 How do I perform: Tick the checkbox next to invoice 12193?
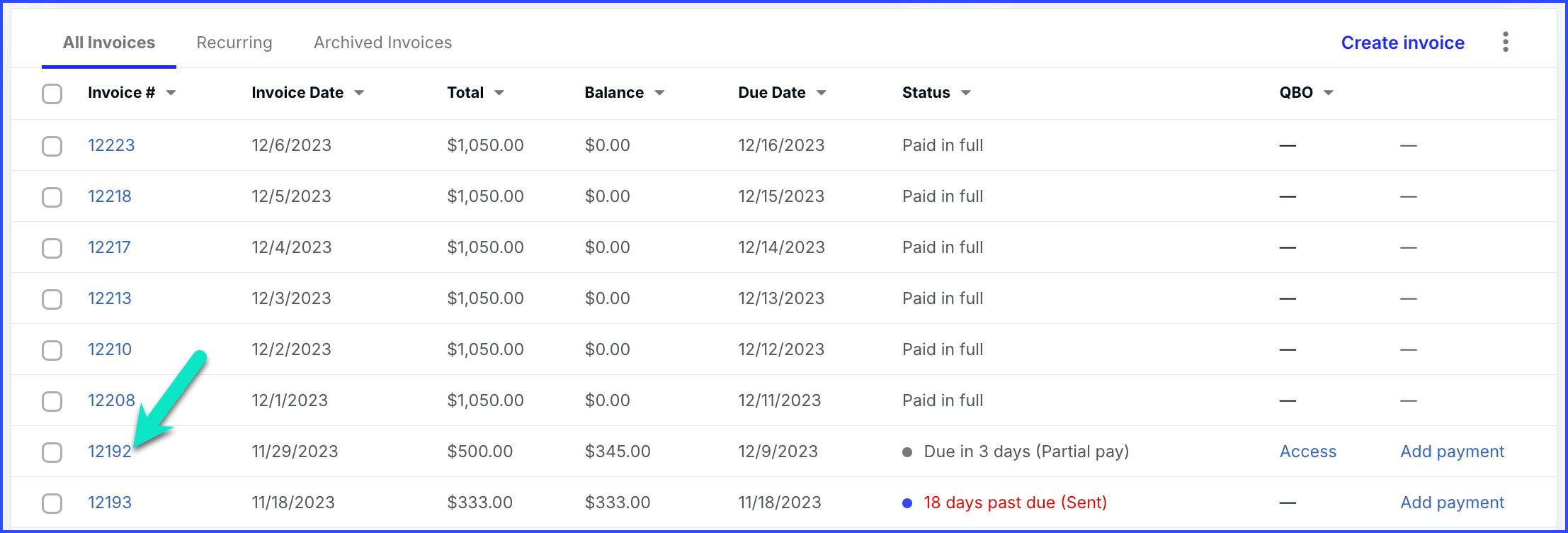[52, 503]
